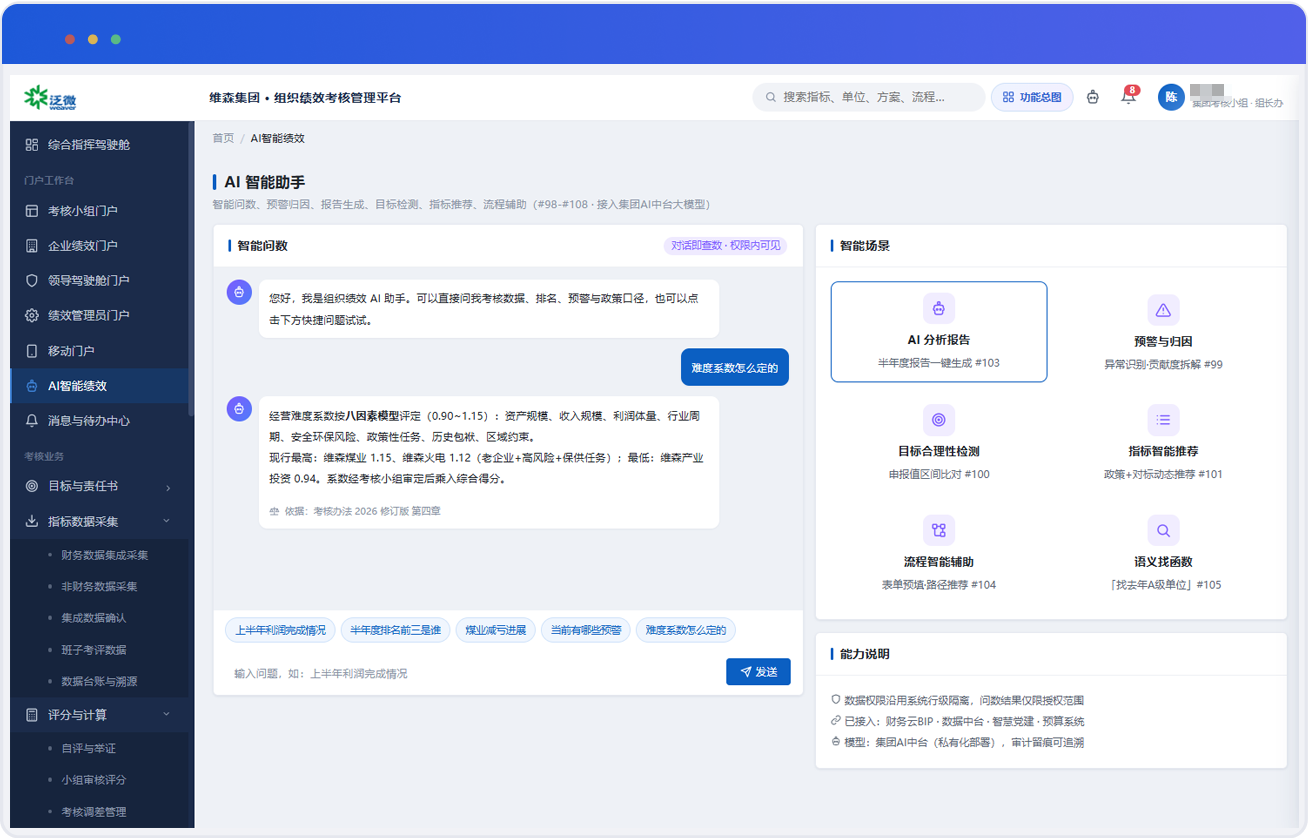1308x838 pixels.
Task: Focus the 输入问题 chat input field
Action: tap(474, 674)
